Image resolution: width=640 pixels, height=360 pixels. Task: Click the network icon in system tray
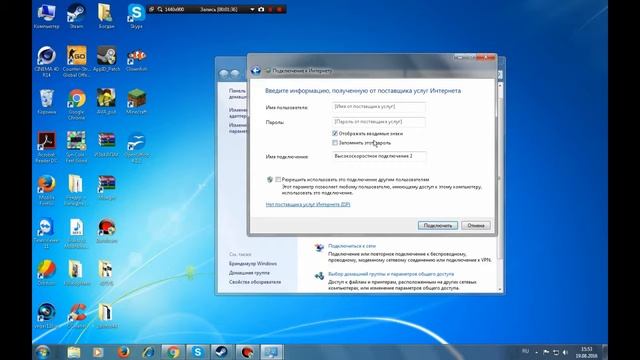pos(556,352)
